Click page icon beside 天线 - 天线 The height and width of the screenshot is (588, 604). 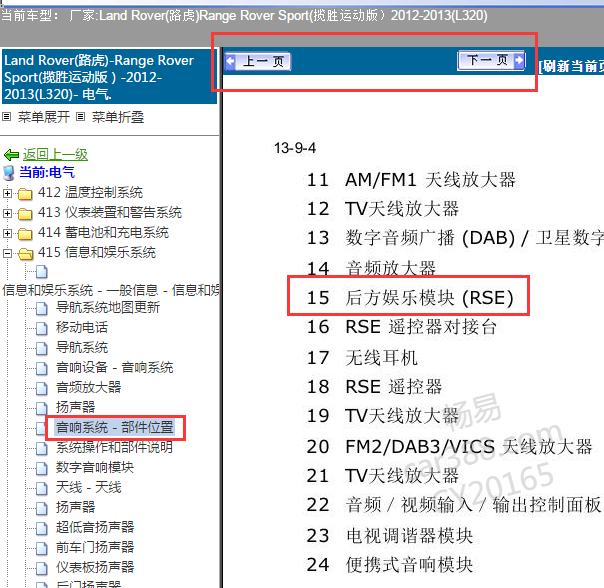42,489
